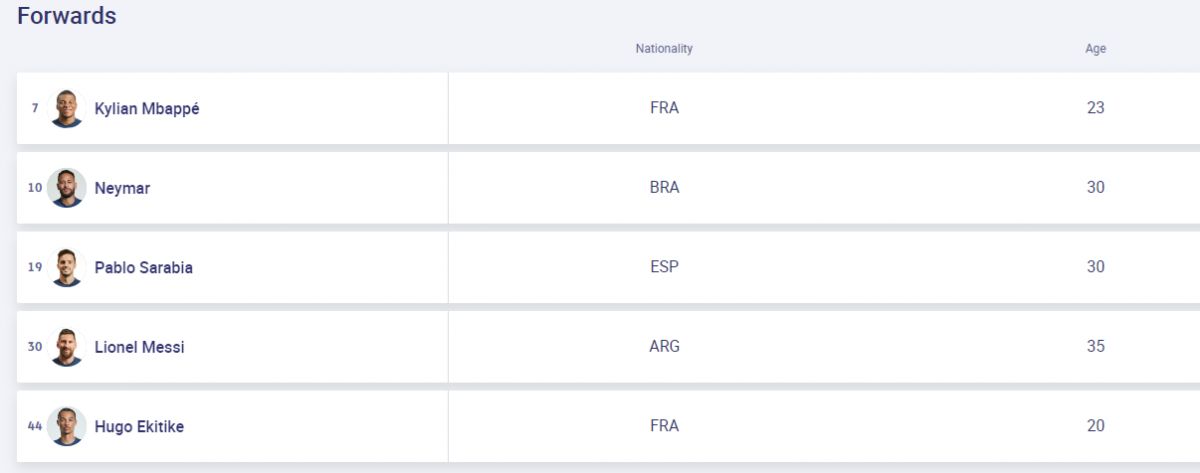Click Sarabia's ESP nationality value
The height and width of the screenshot is (473, 1200).
[664, 267]
